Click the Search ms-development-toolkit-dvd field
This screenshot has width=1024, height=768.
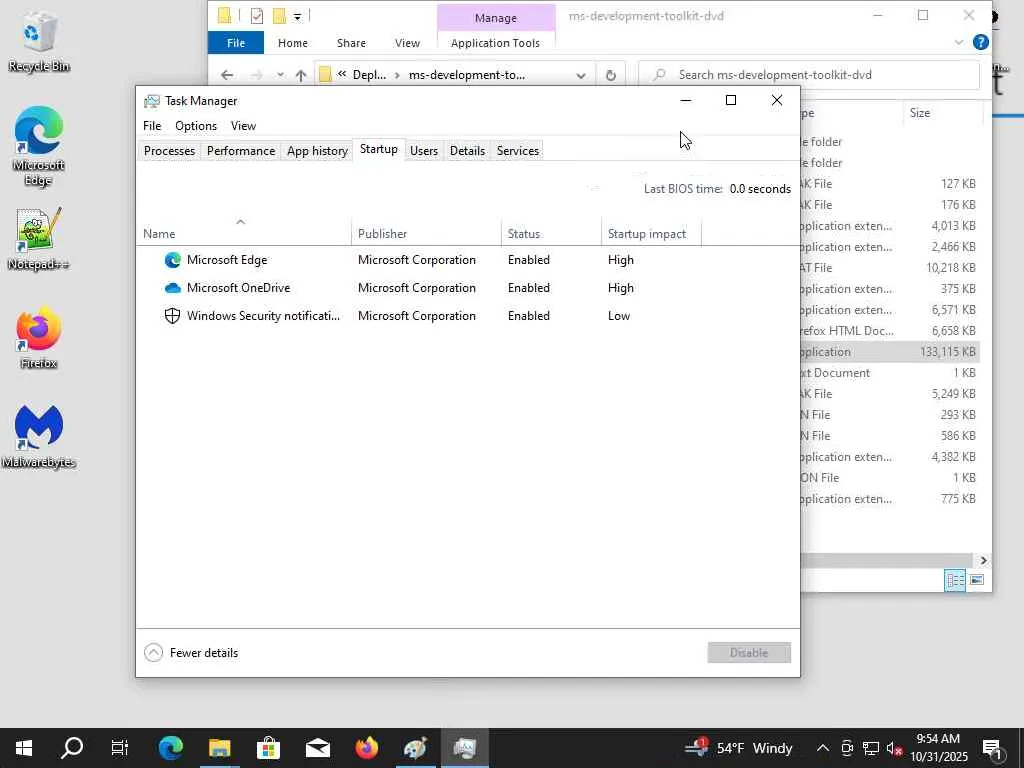pos(808,75)
